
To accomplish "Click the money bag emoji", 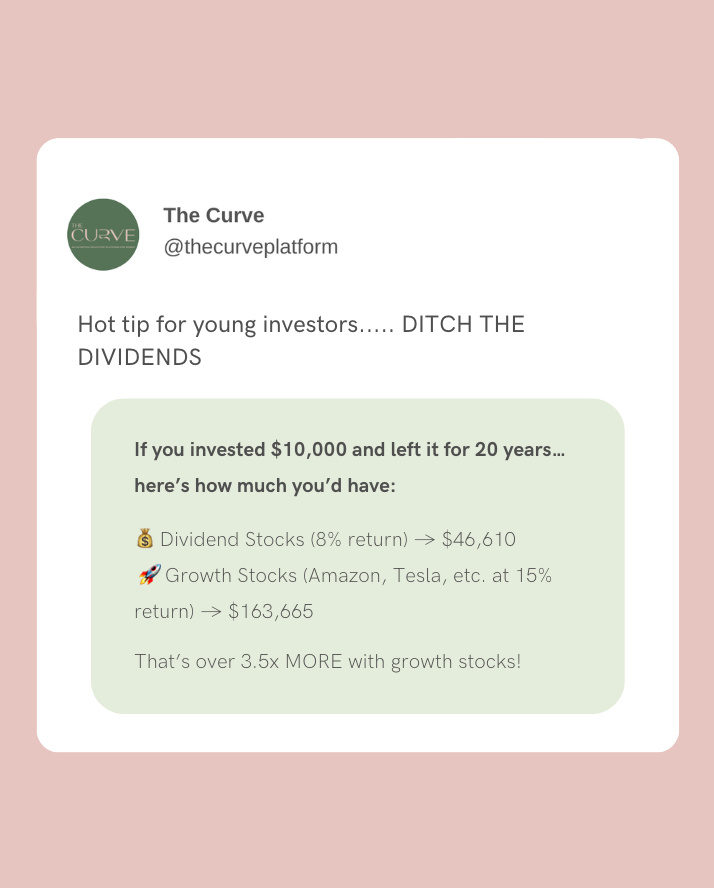I will (144, 540).
